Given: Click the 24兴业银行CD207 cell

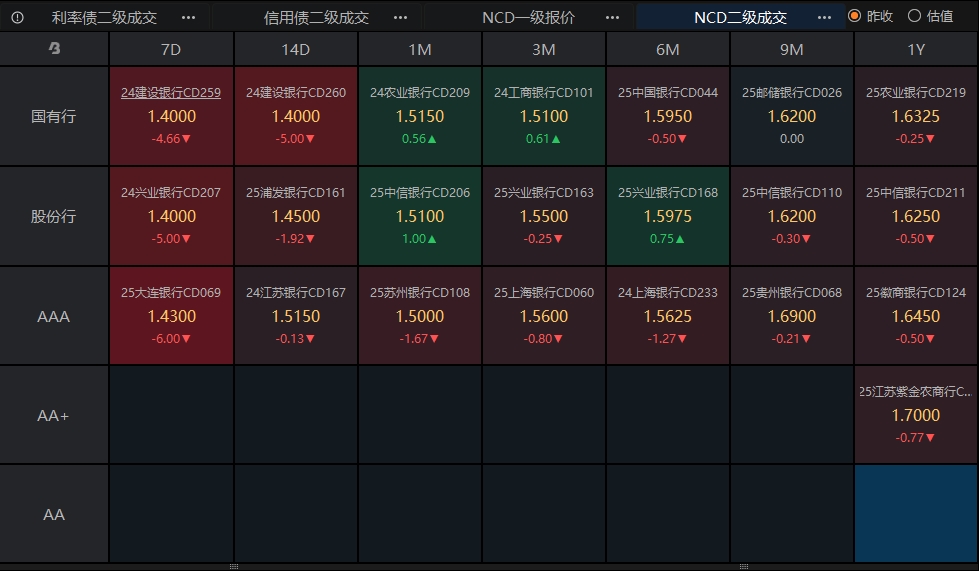Looking at the screenshot, I should [x=171, y=216].
